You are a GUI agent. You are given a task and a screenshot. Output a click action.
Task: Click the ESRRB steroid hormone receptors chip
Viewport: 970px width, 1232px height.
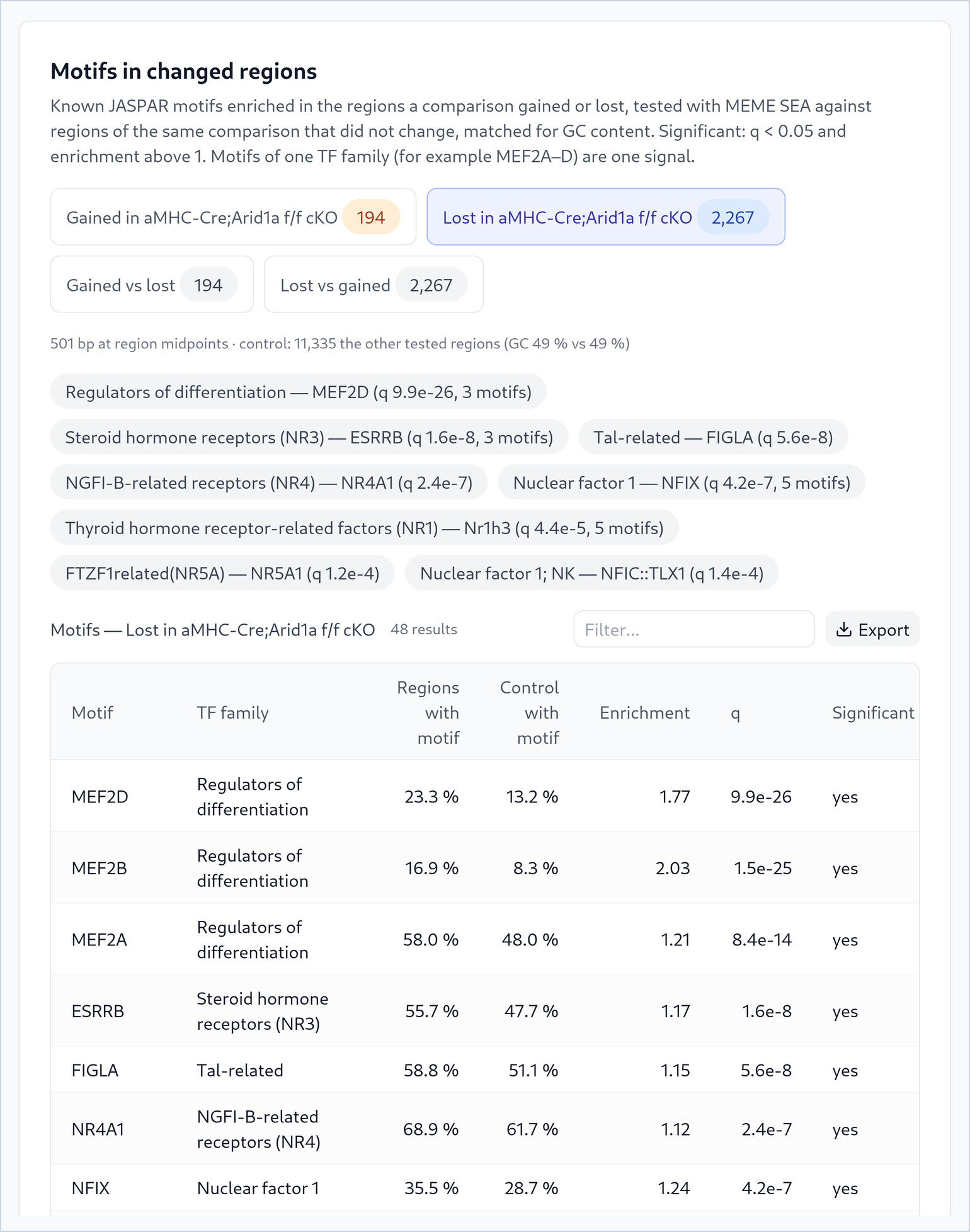click(309, 437)
